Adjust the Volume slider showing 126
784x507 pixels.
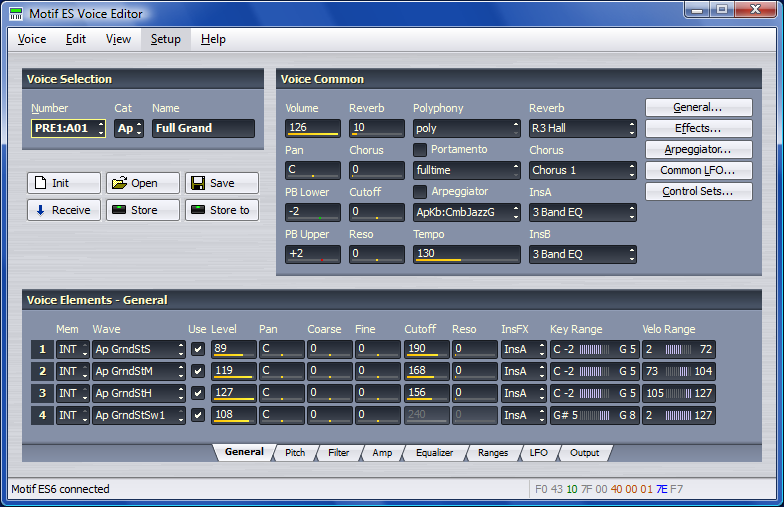[312, 128]
